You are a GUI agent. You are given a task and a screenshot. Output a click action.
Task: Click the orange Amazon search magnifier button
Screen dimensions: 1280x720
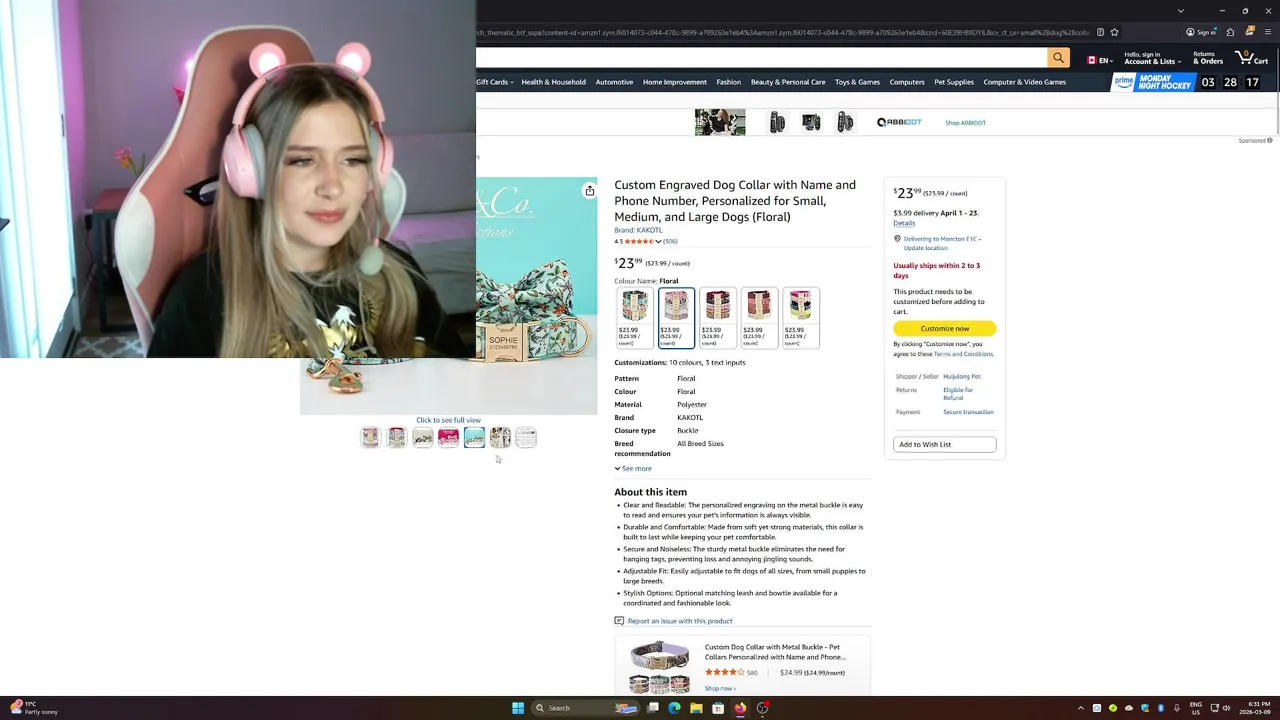pos(1058,58)
